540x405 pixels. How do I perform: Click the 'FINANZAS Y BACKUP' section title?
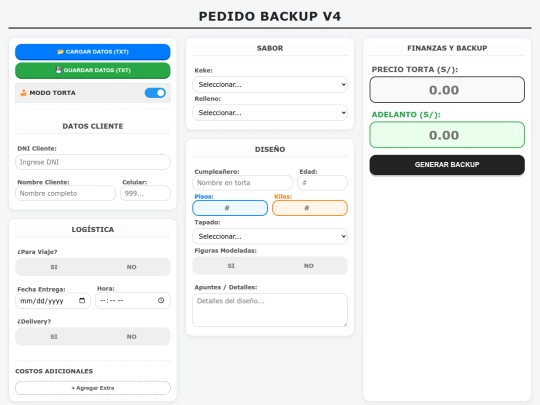coord(447,48)
